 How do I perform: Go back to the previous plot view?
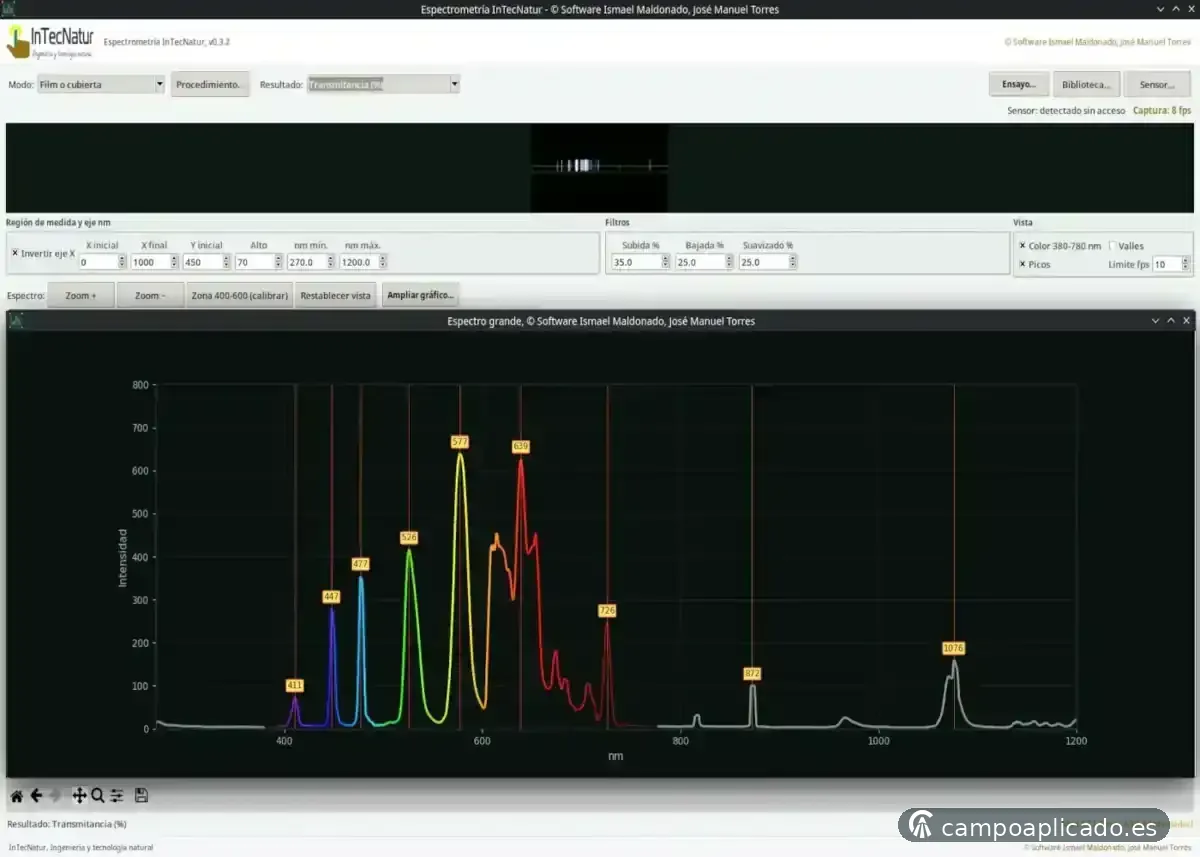pyautogui.click(x=36, y=796)
